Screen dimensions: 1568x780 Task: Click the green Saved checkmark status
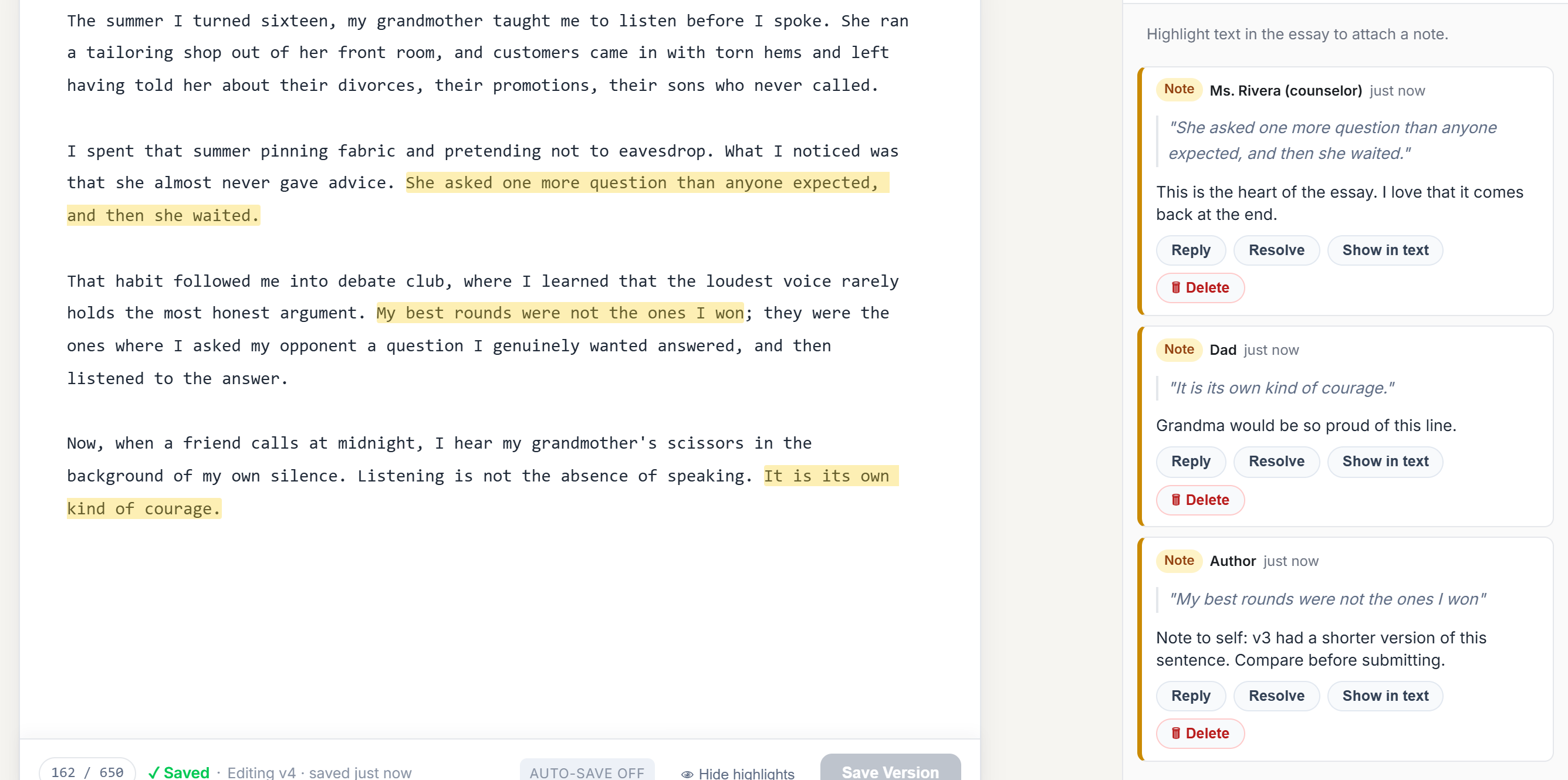[x=179, y=772]
